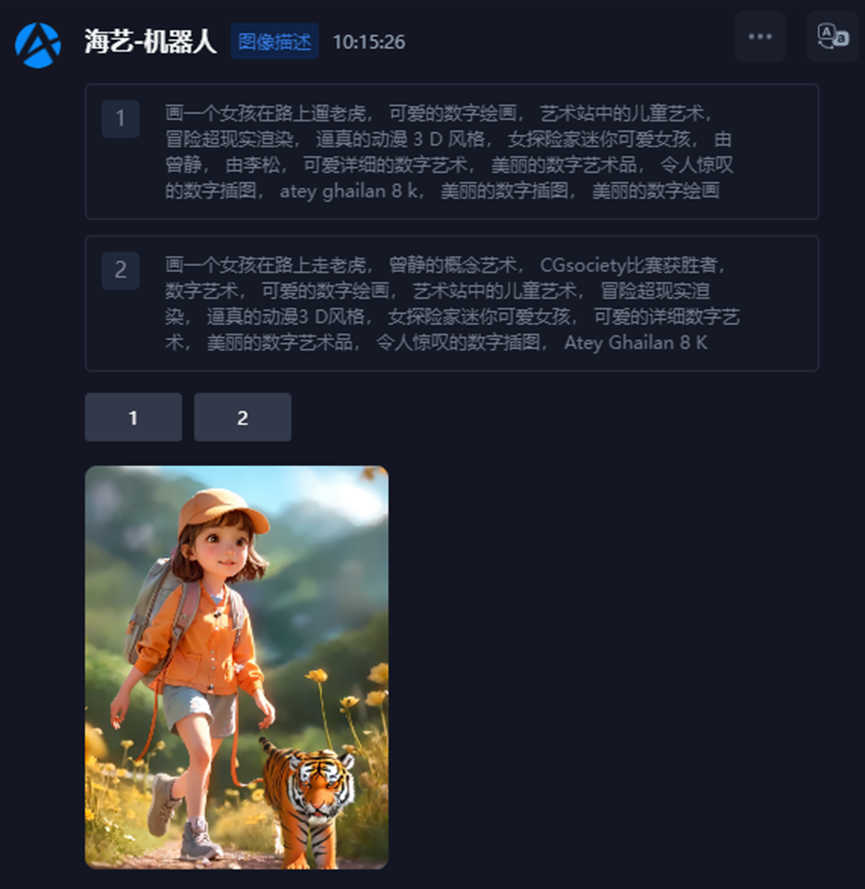Image resolution: width=865 pixels, height=889 pixels.
Task: Click the girl's orange cap in image
Action: (222, 511)
